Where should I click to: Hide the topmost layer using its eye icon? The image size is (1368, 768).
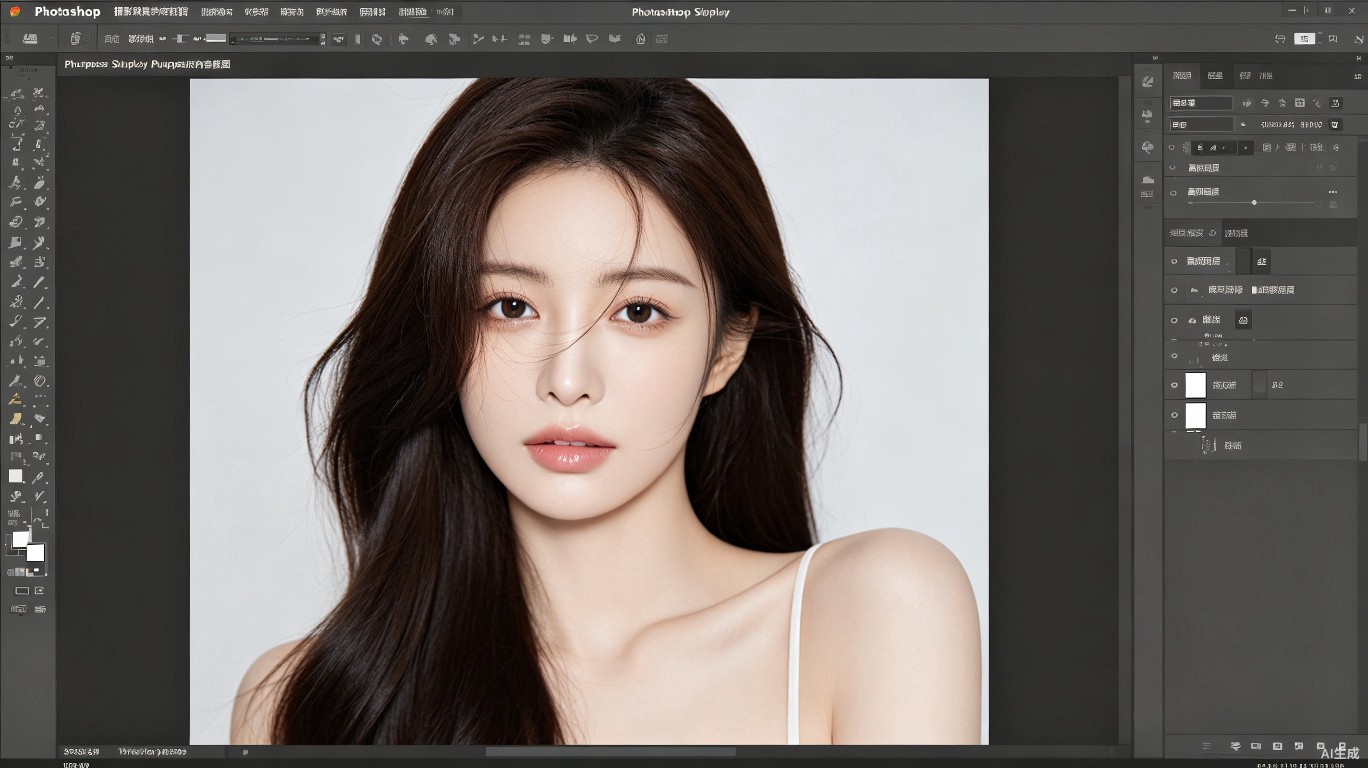(x=1174, y=261)
